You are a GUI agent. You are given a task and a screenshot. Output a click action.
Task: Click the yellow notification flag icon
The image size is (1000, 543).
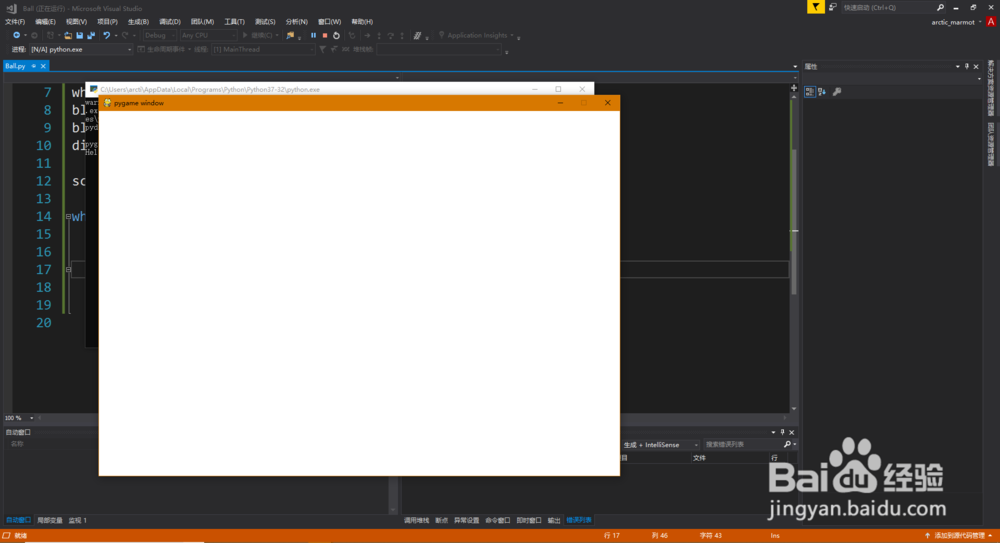(816, 7)
